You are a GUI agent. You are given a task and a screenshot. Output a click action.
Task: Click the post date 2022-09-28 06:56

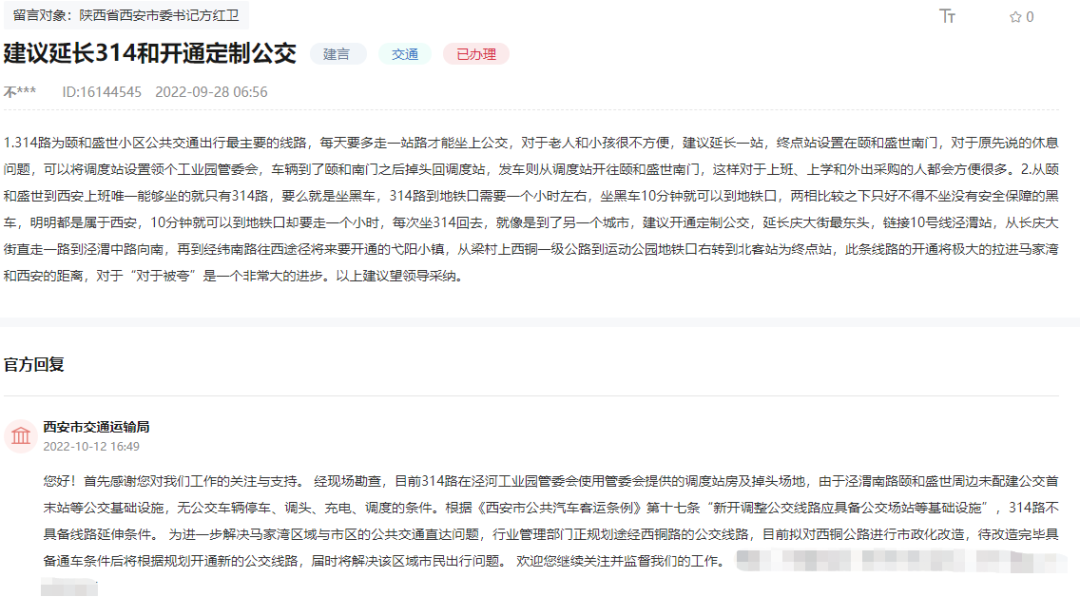click(x=211, y=92)
